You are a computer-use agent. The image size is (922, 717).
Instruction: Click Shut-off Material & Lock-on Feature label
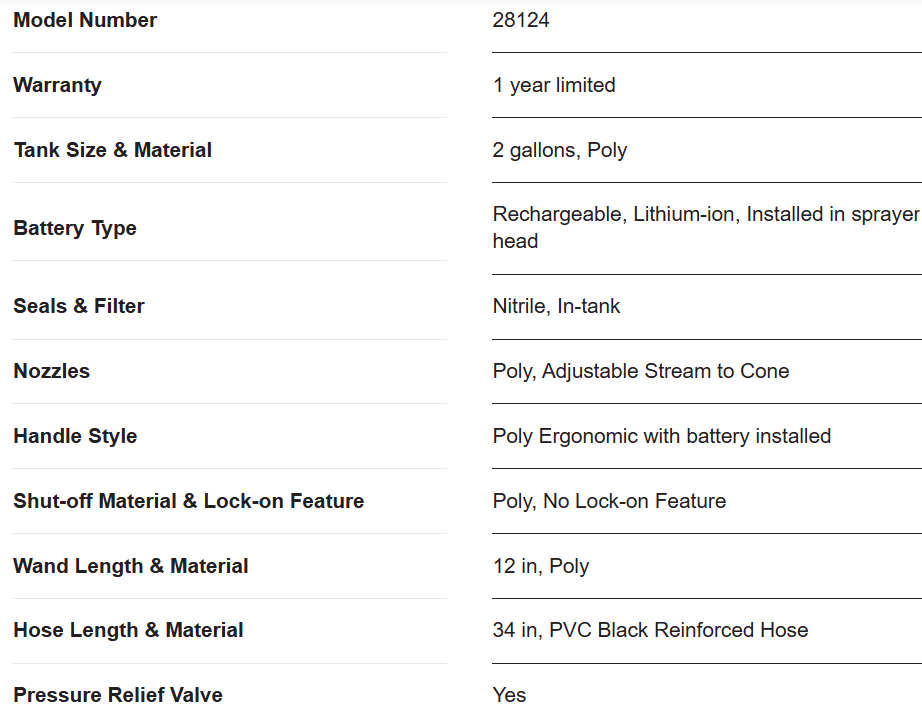pyautogui.click(x=189, y=501)
